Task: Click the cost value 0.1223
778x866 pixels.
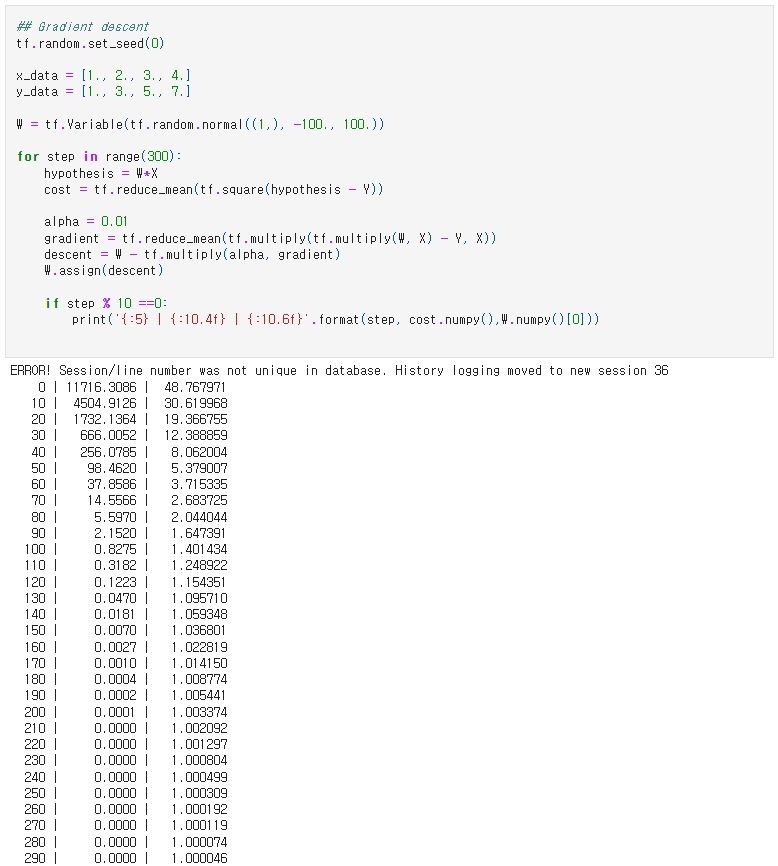Action: 115,582
